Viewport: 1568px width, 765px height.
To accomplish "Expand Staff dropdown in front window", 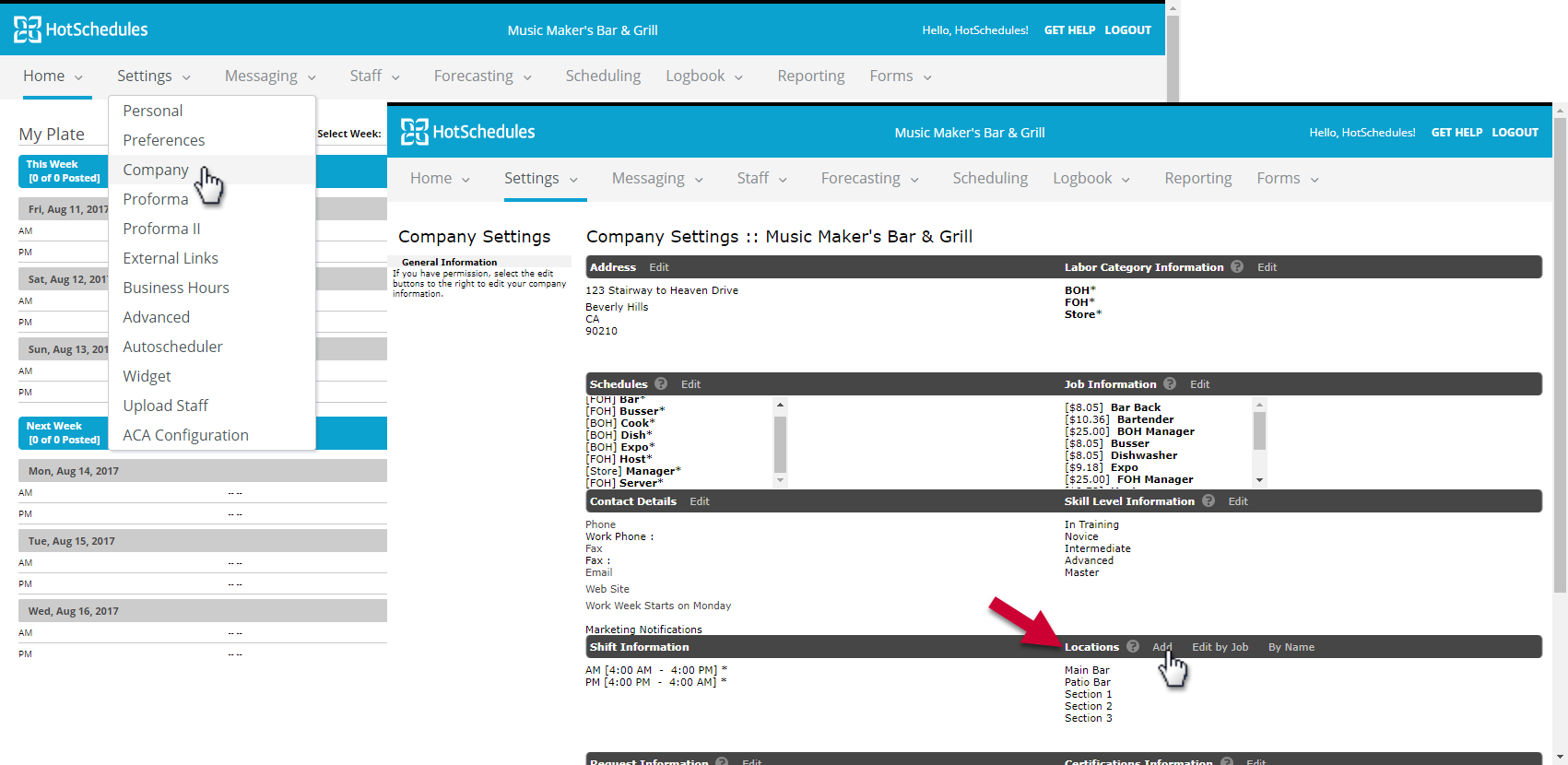I will click(783, 180).
